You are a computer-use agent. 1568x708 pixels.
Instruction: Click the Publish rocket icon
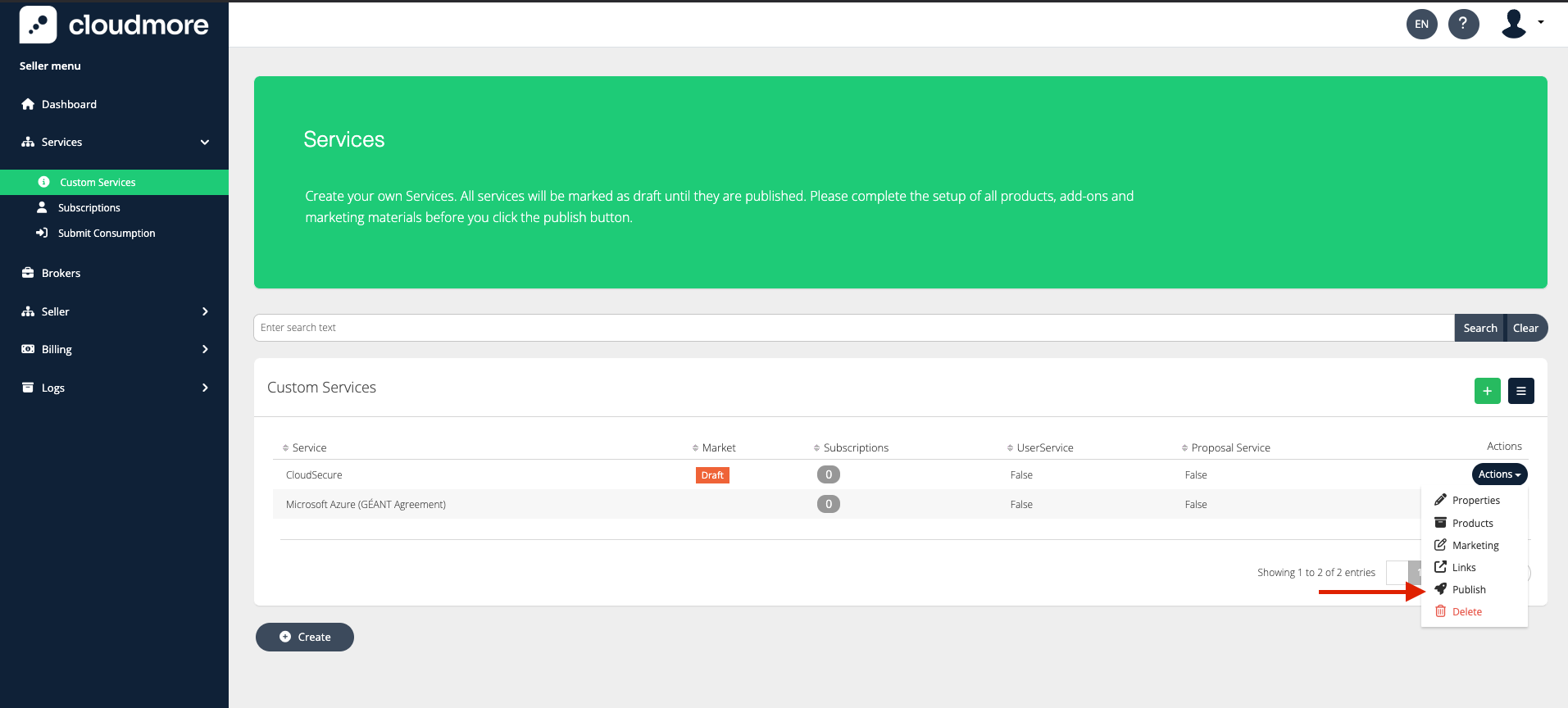click(x=1440, y=589)
